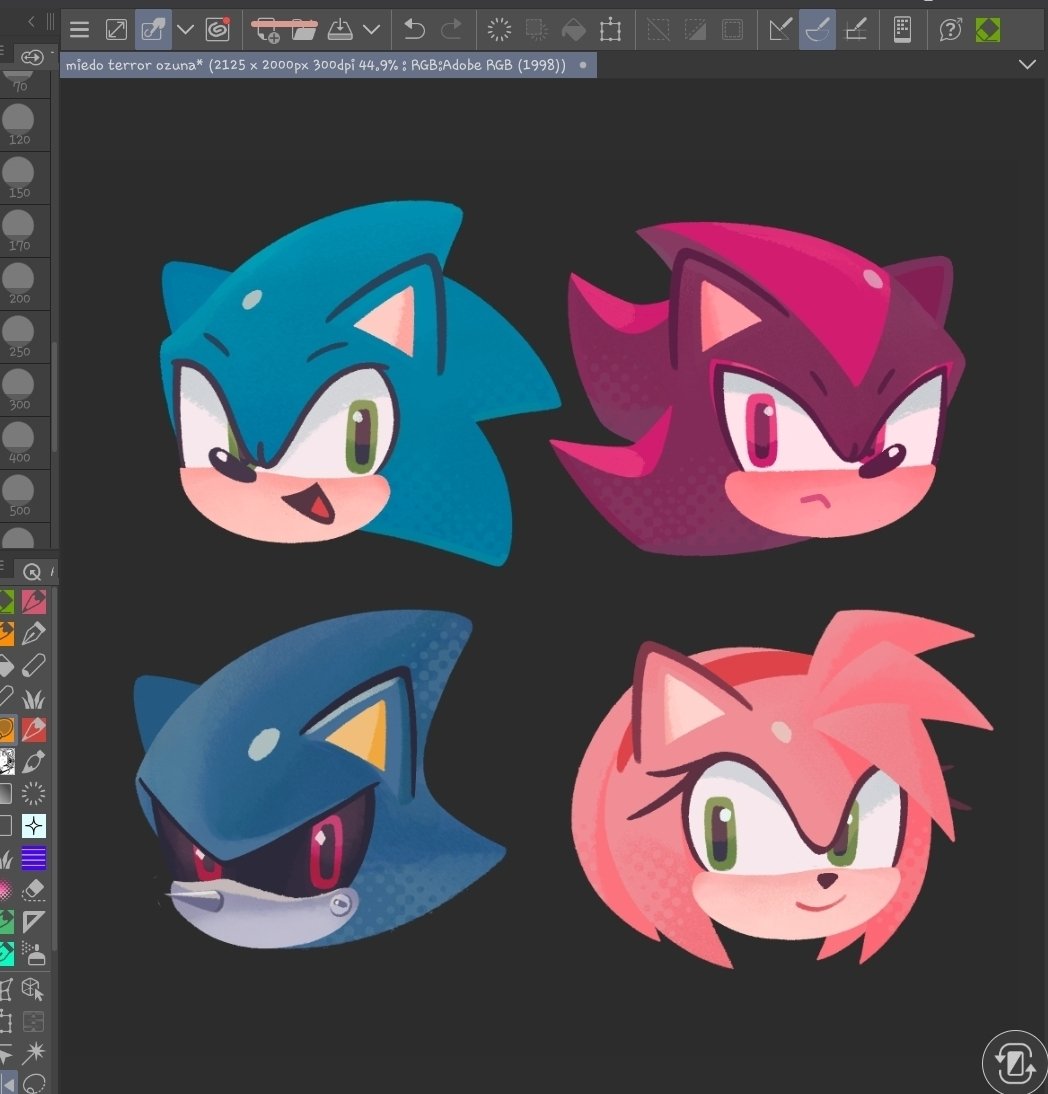Select the Airbrush tool

pos(33,762)
